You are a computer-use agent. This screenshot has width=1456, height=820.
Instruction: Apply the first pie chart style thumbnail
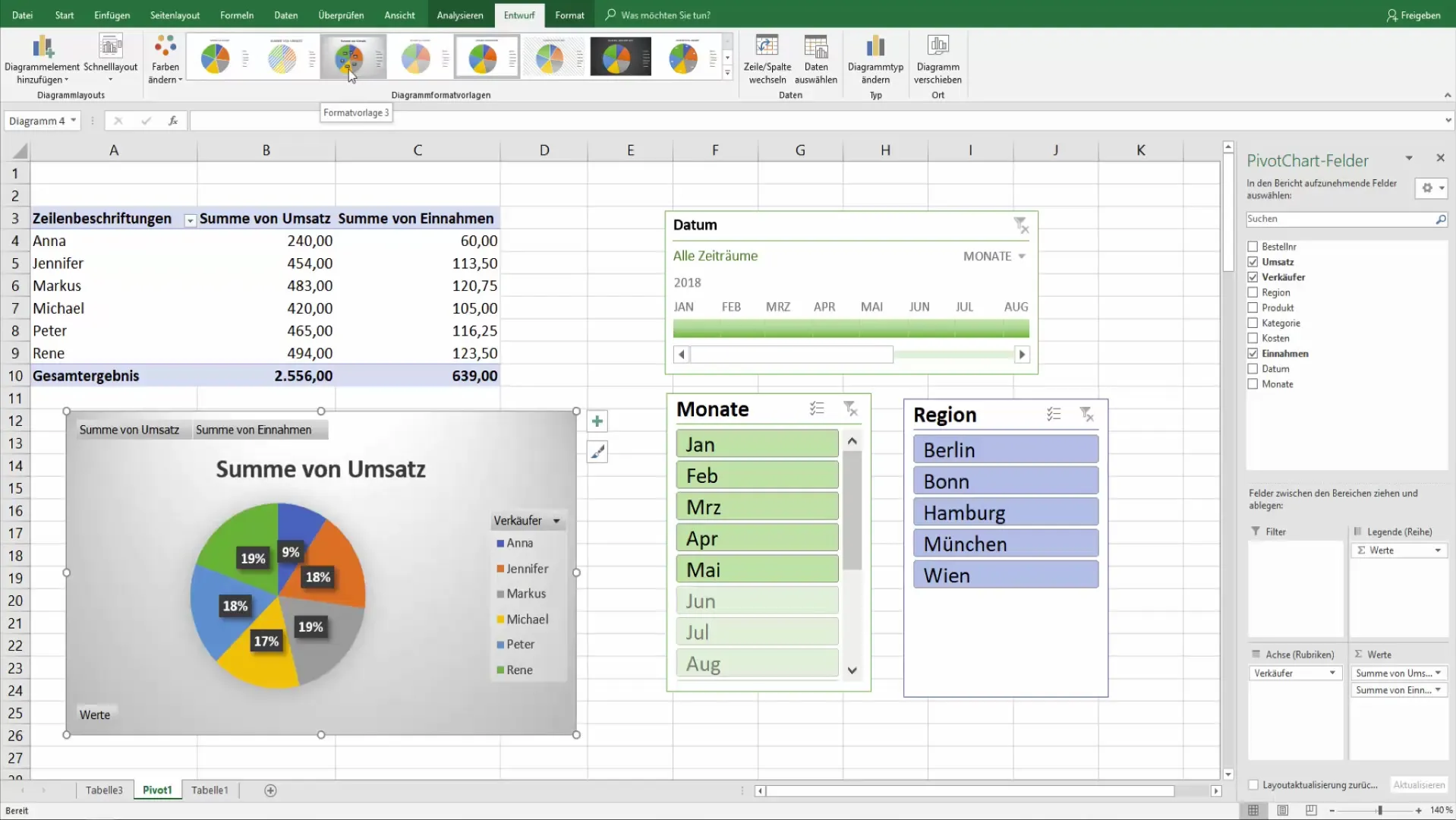pyautogui.click(x=220, y=58)
